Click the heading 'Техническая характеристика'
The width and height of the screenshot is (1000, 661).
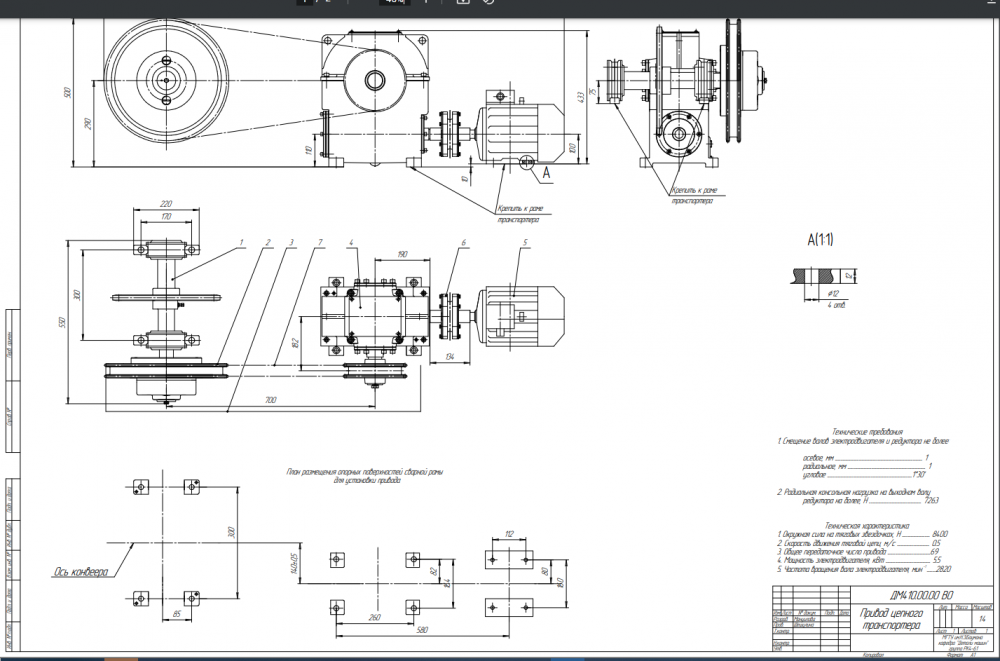[867, 526]
